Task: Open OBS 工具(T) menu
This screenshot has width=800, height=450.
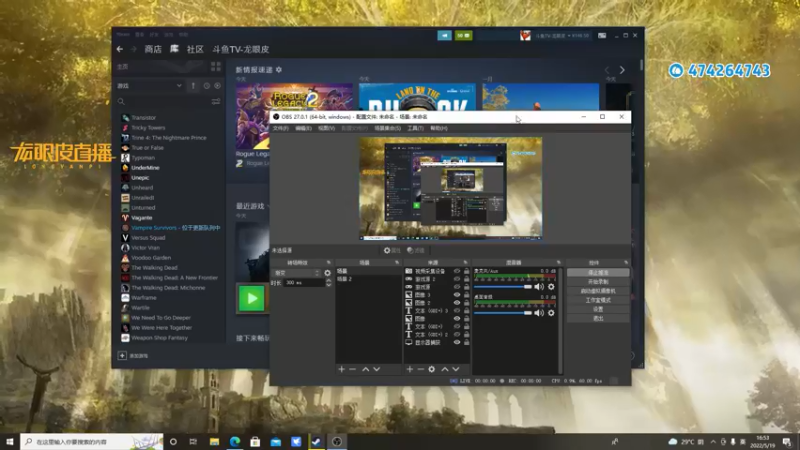Action: (x=415, y=128)
